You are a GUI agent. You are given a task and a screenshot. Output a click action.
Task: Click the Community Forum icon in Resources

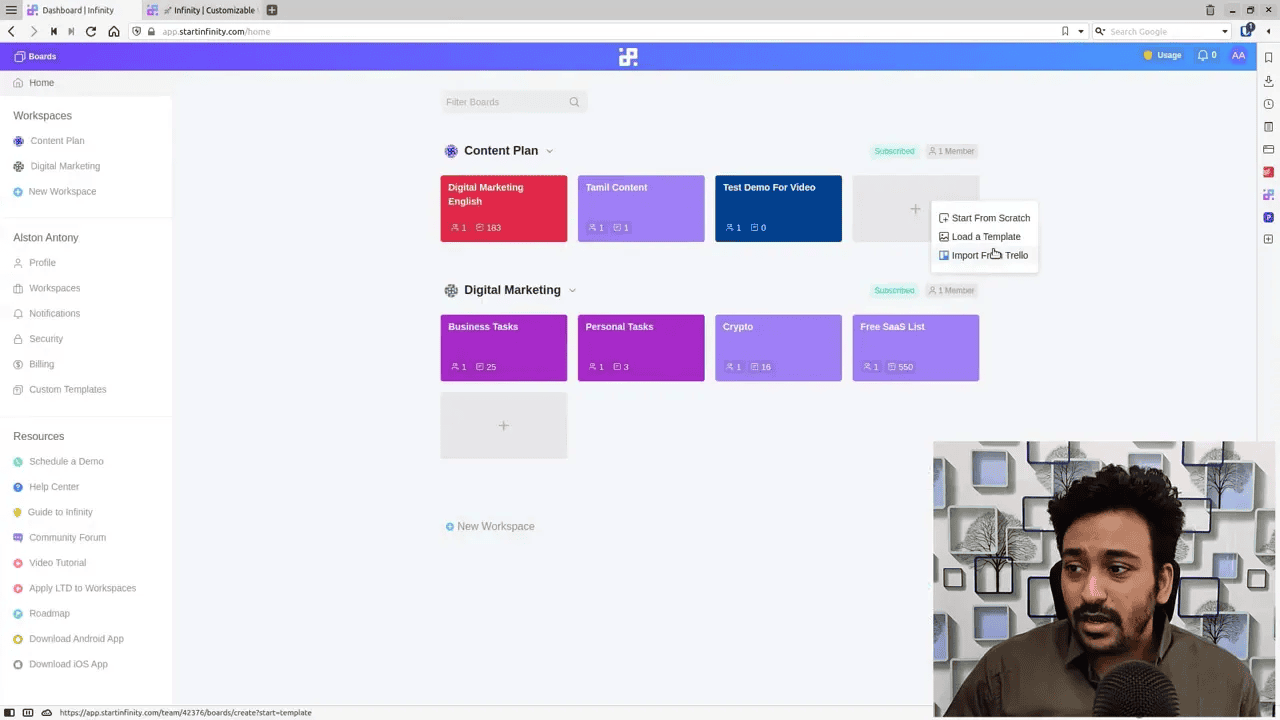coord(17,537)
